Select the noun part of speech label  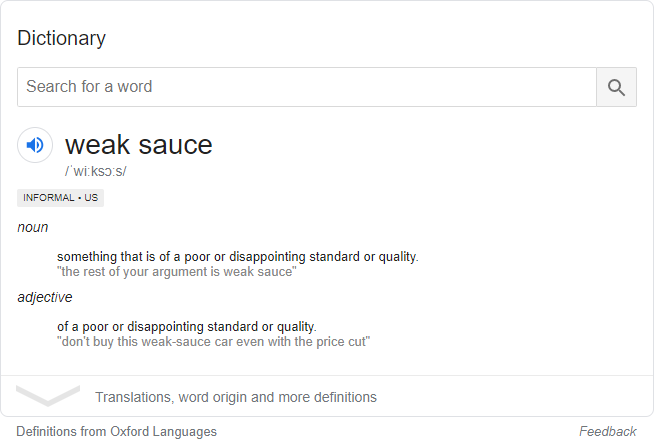coord(33,227)
